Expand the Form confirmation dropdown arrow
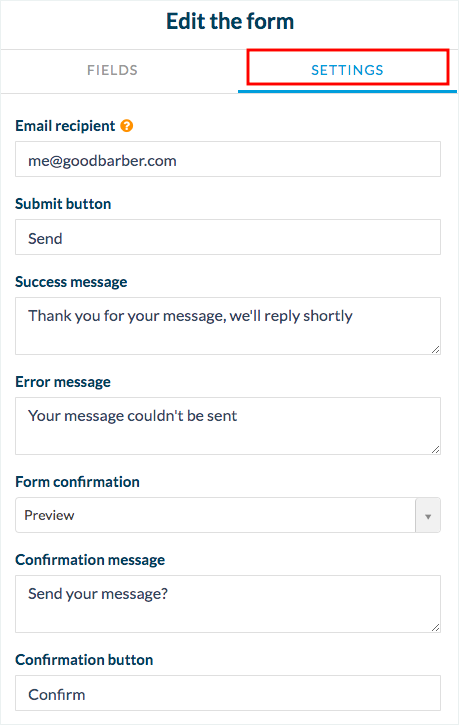 [428, 515]
